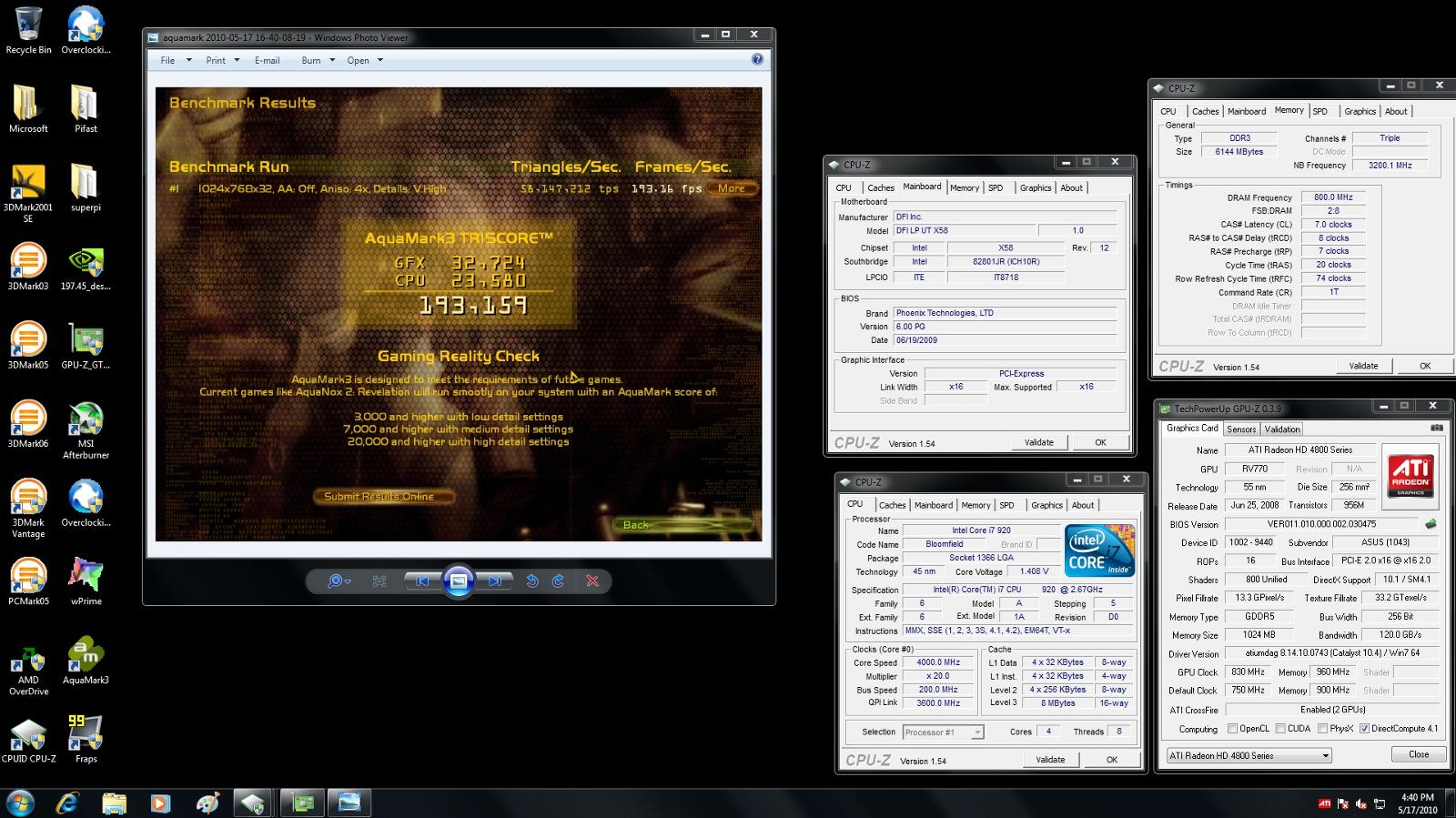Open About tab in CPU-Z Mainboard window
Image resolution: width=1456 pixels, height=818 pixels.
[x=1072, y=187]
